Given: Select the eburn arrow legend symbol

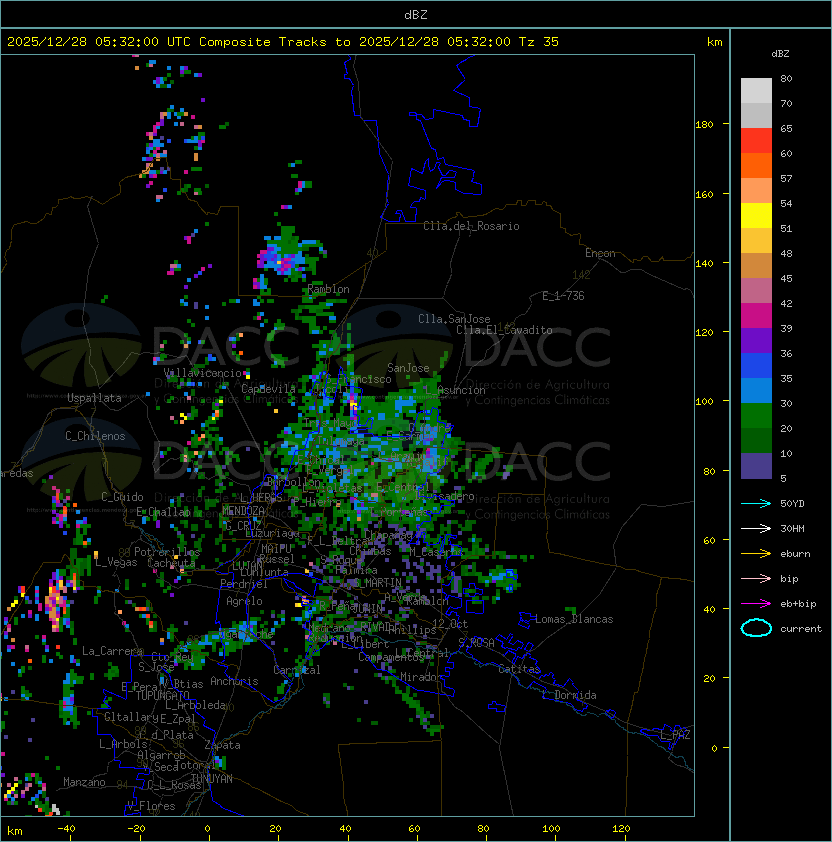Looking at the screenshot, I should click(756, 553).
